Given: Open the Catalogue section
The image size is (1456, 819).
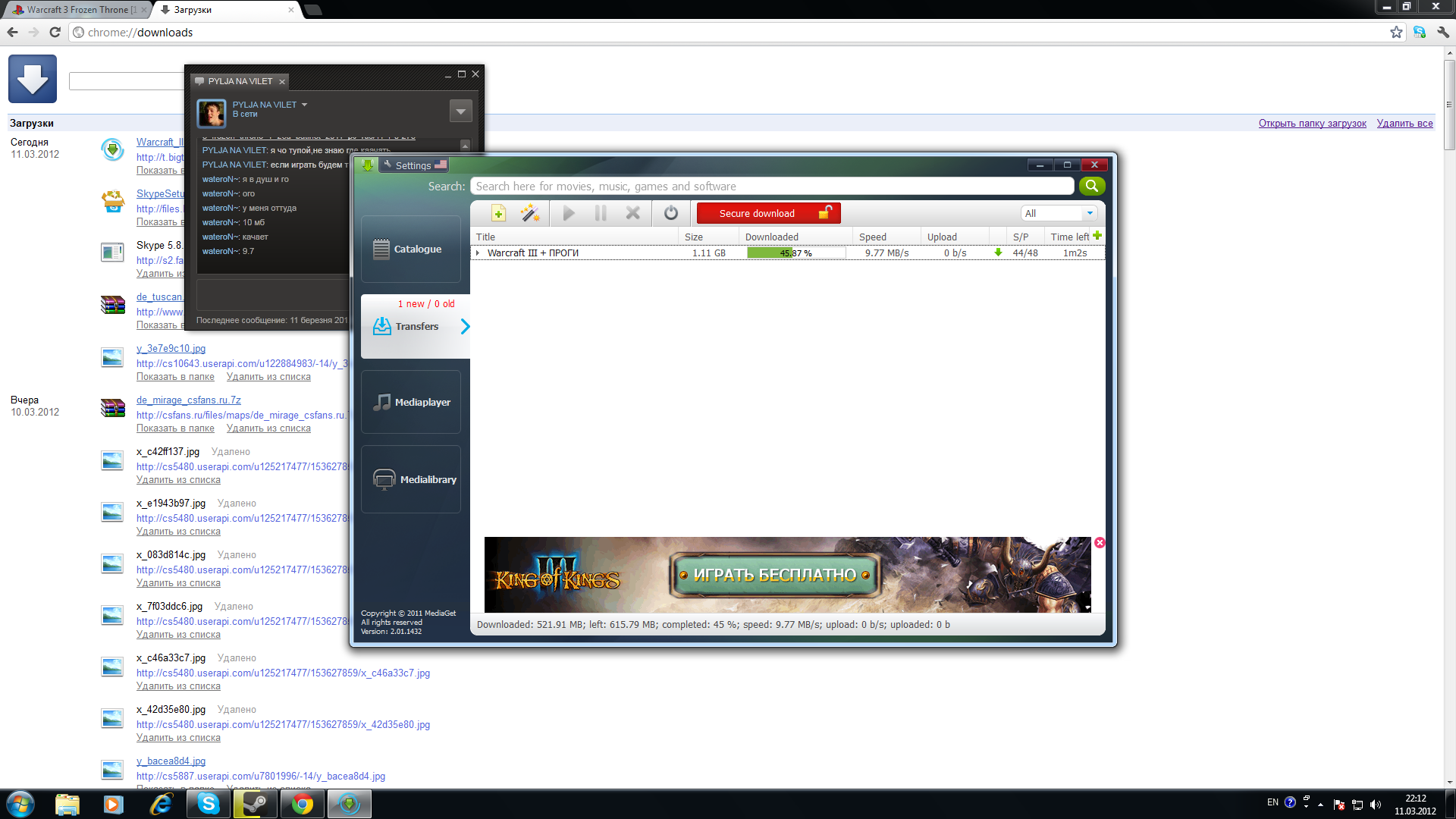Looking at the screenshot, I should [x=411, y=249].
